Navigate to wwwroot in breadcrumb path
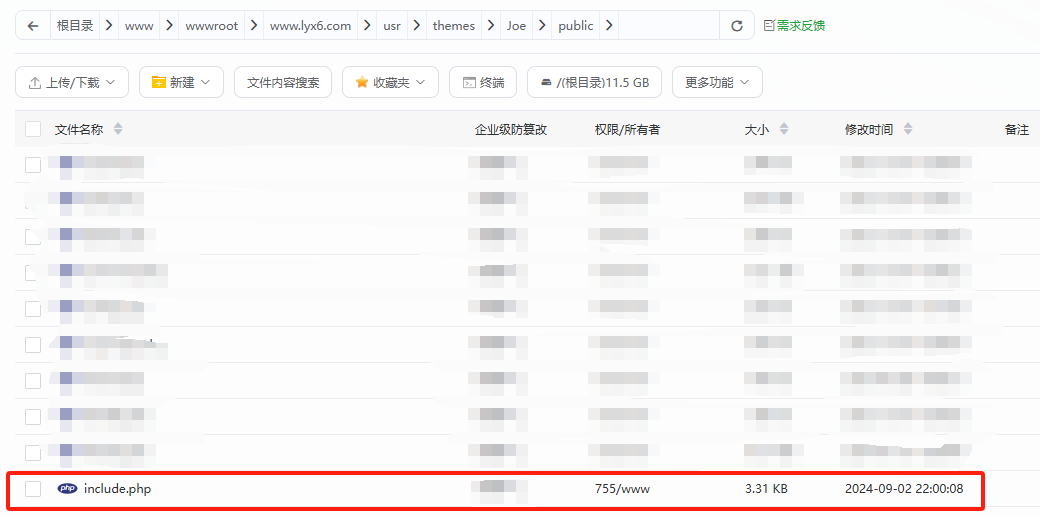 [x=212, y=26]
